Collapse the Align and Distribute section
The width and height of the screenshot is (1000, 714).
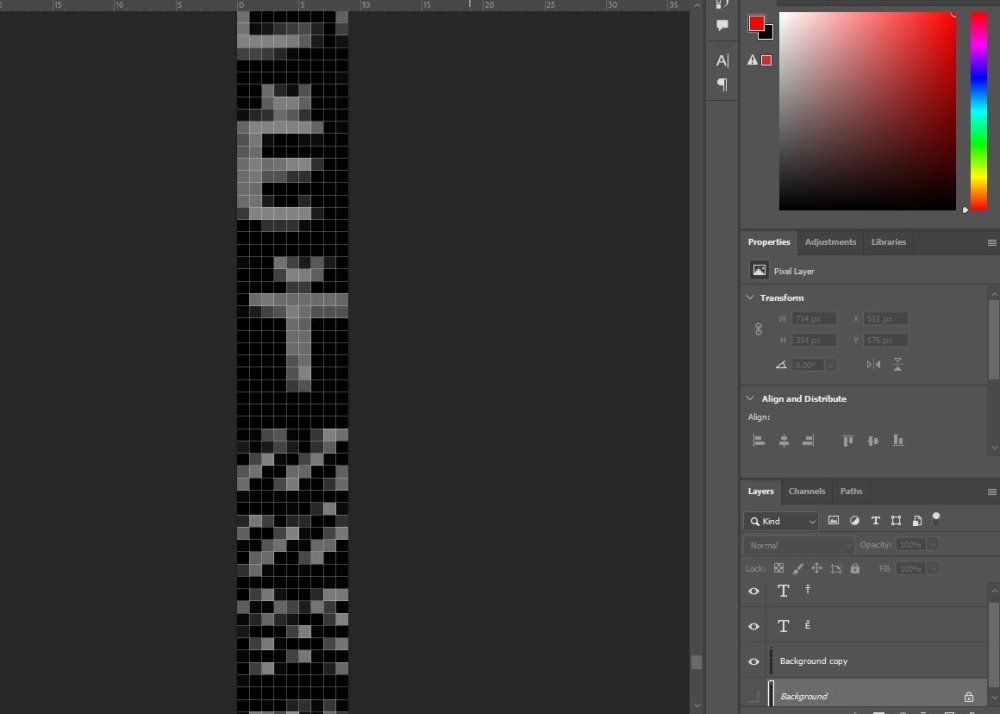(x=750, y=398)
